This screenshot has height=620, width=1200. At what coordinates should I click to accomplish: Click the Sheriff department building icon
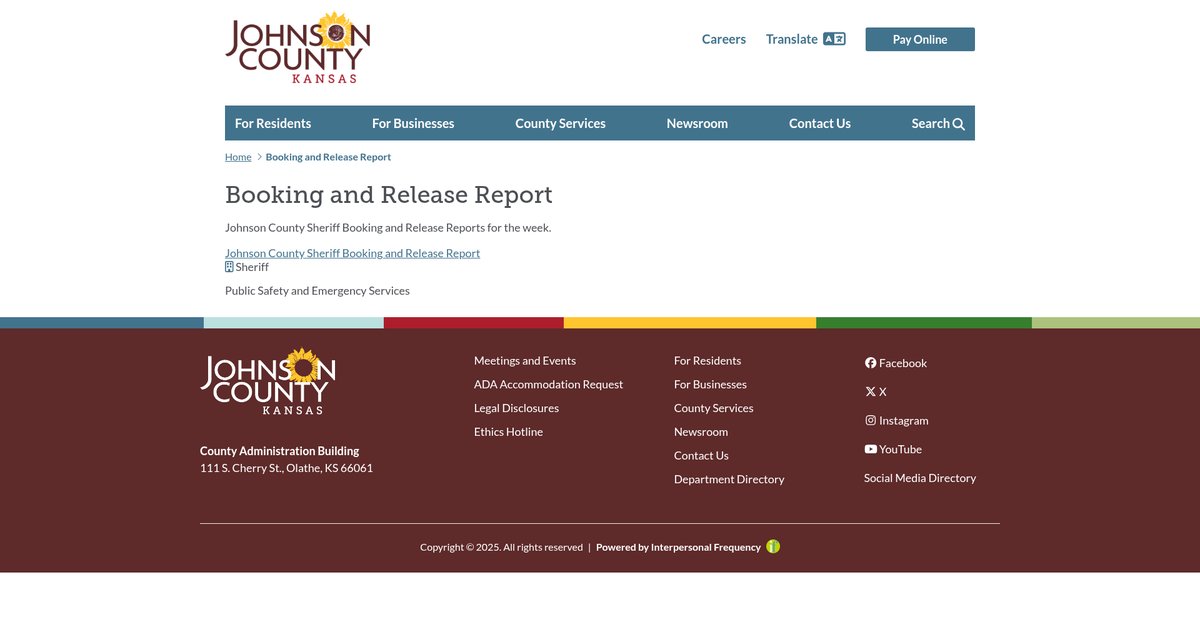(x=229, y=267)
